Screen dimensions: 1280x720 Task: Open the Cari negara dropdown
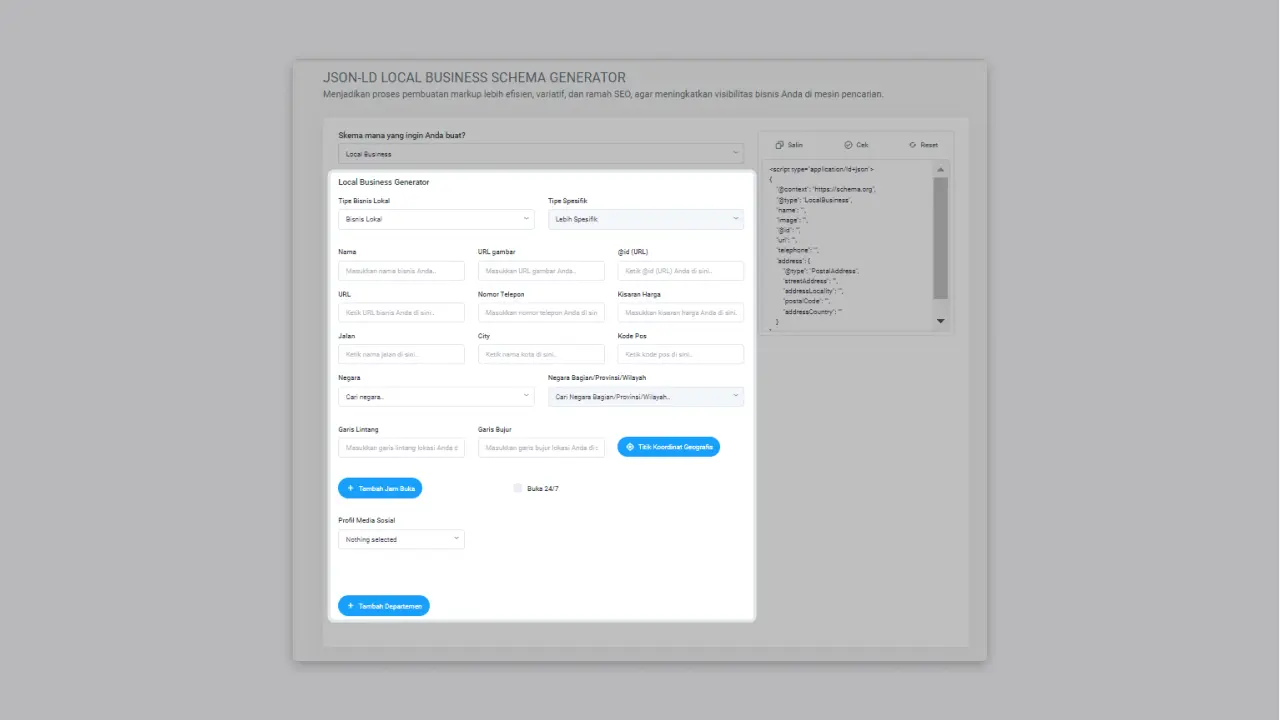pos(435,396)
